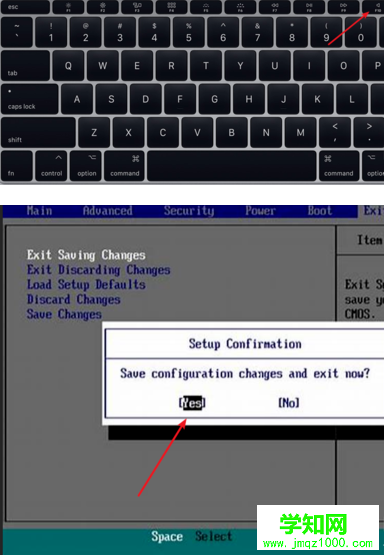Click the F2 brightness-up key
The image size is (384, 555).
coord(103,7)
